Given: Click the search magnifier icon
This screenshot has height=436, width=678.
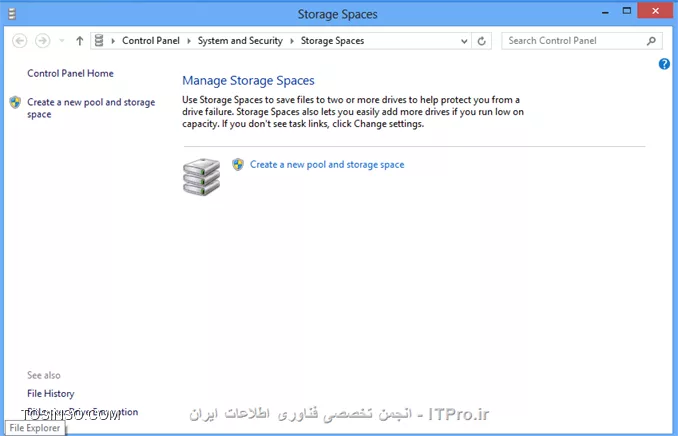Looking at the screenshot, I should (x=652, y=41).
